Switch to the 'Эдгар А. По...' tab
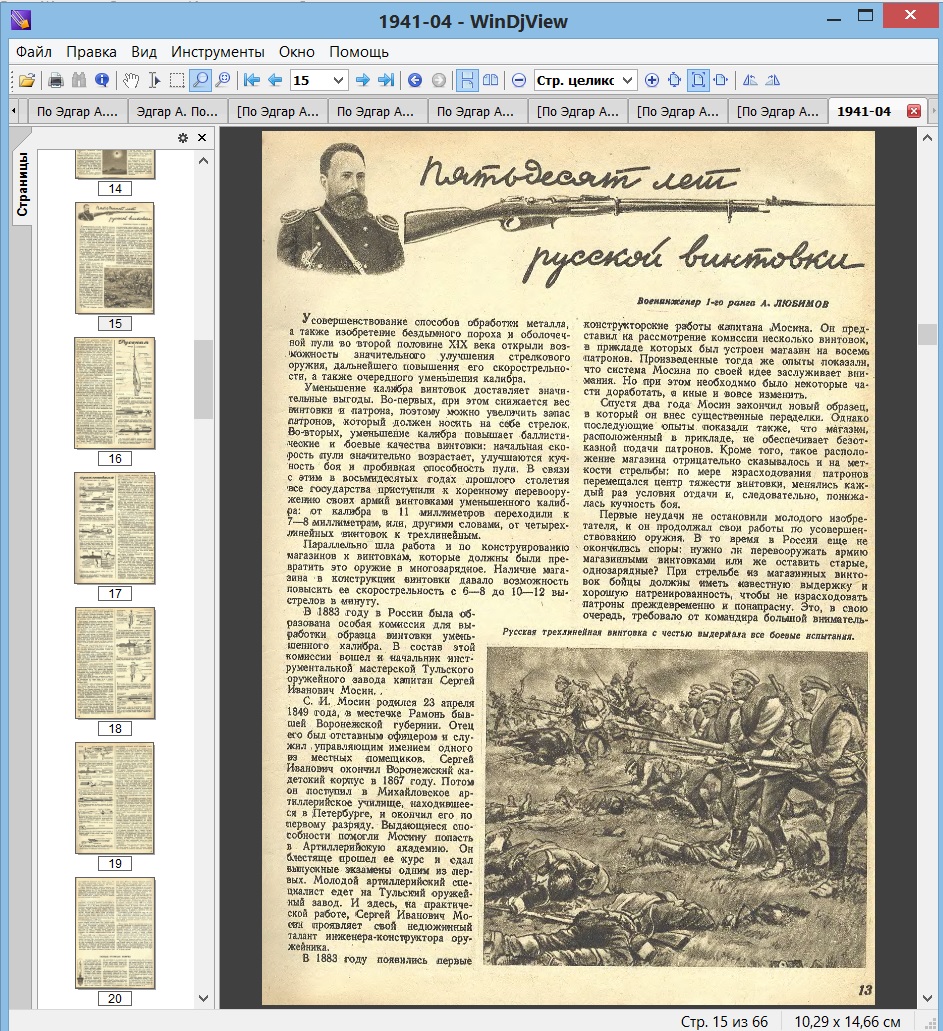The image size is (943, 1031). pyautogui.click(x=178, y=112)
